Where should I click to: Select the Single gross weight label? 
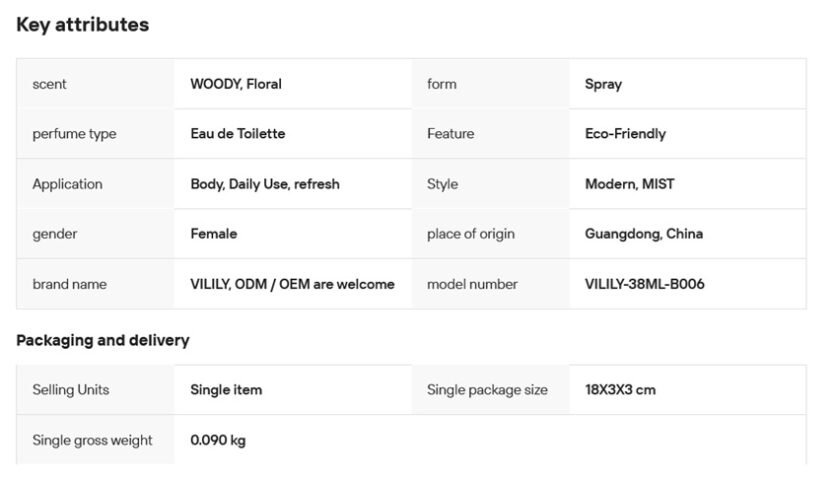coord(92,440)
